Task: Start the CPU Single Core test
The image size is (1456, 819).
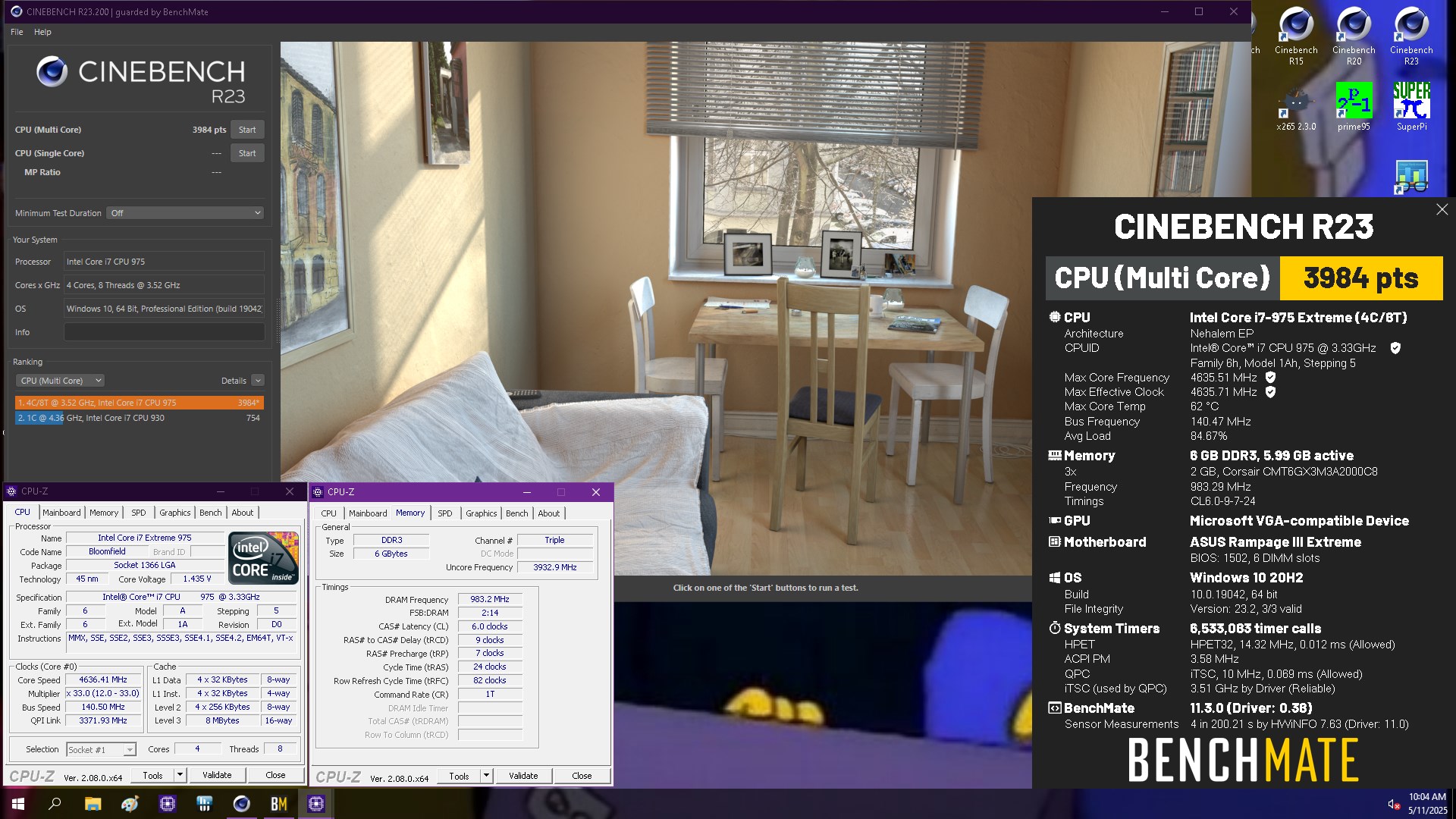Action: click(247, 153)
